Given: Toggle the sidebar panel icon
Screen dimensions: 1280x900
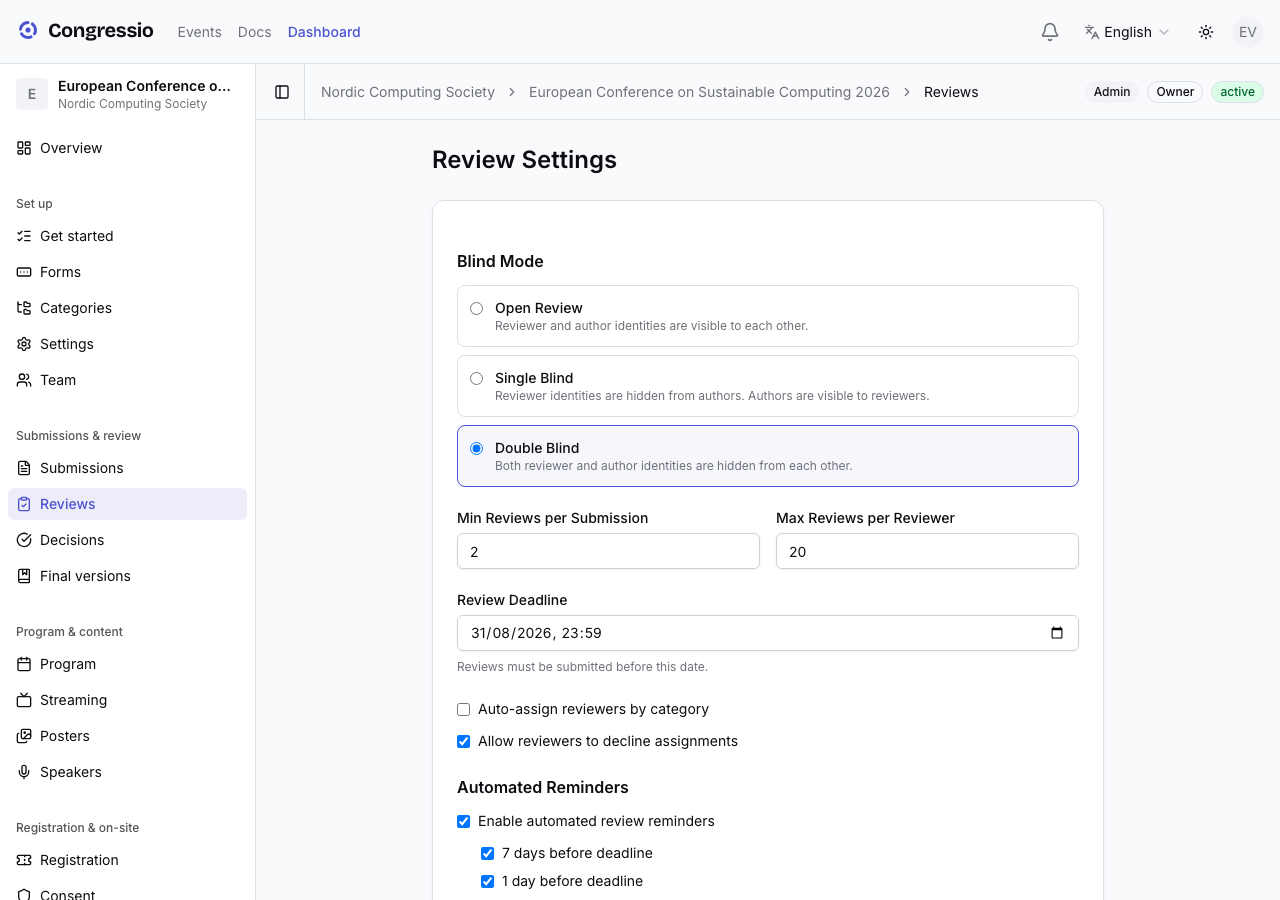Looking at the screenshot, I should (282, 92).
